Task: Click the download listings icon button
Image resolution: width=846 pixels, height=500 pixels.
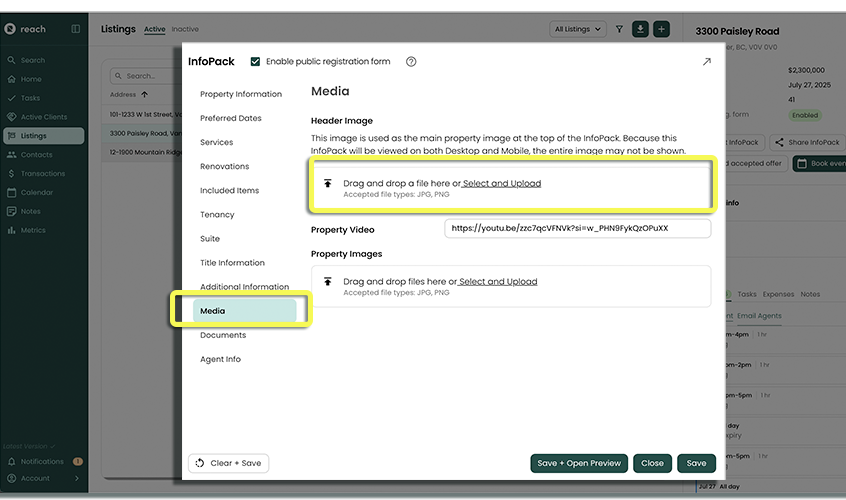Action: (x=640, y=29)
